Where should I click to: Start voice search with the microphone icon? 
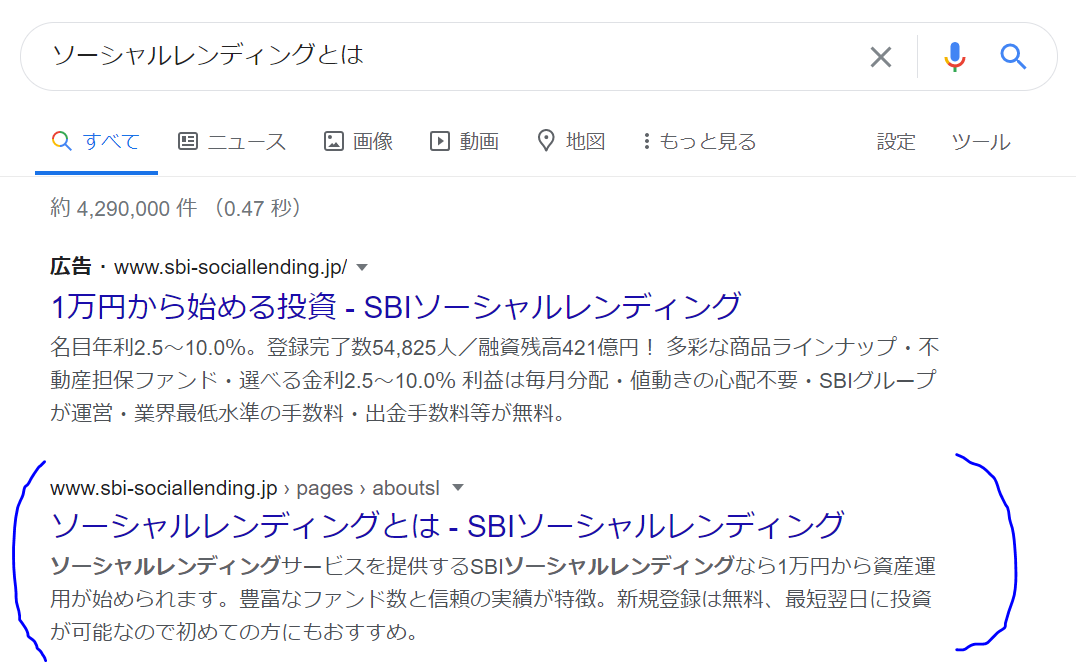pos(954,56)
